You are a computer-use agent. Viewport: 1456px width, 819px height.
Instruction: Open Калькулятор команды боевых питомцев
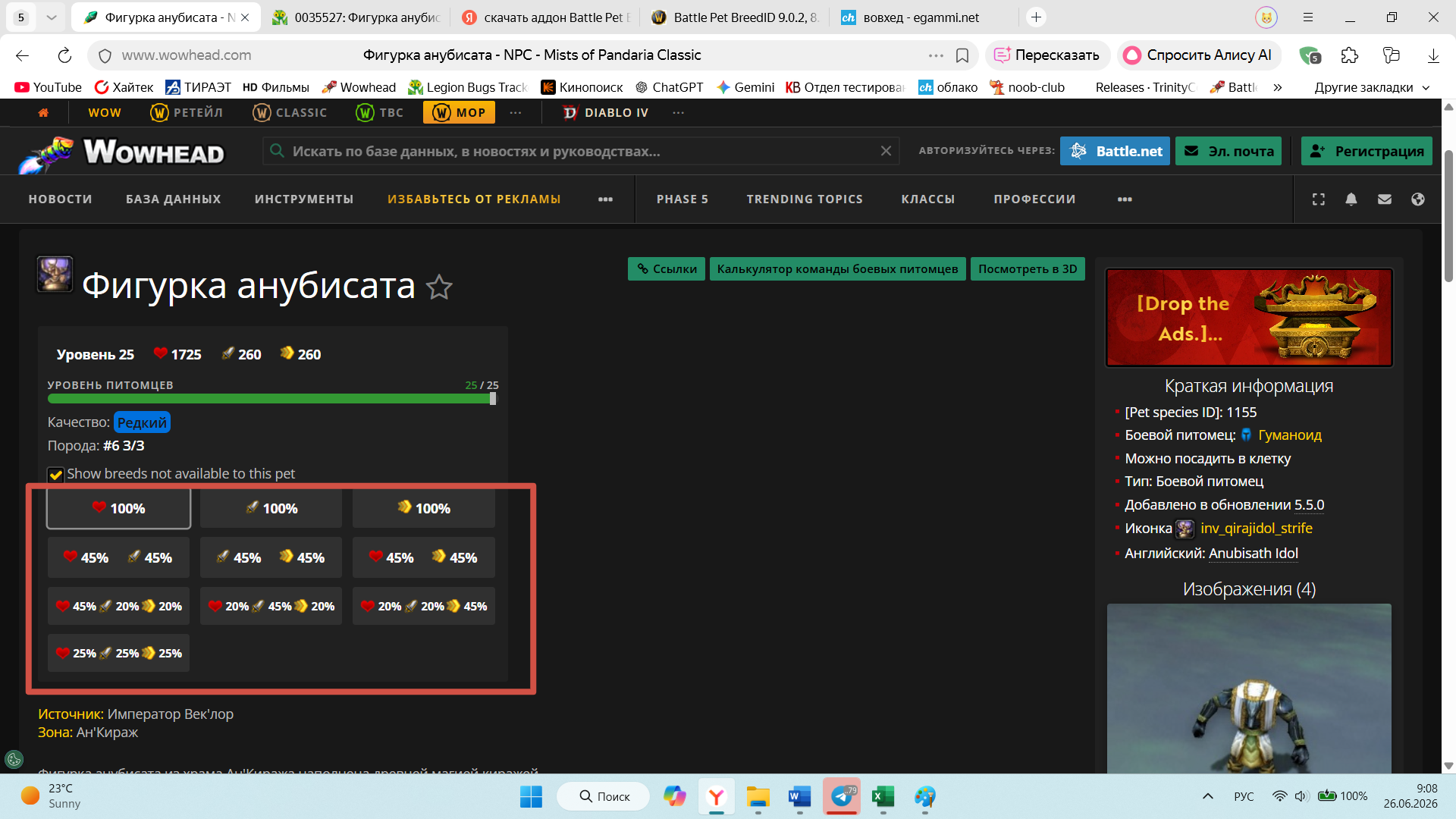[837, 269]
